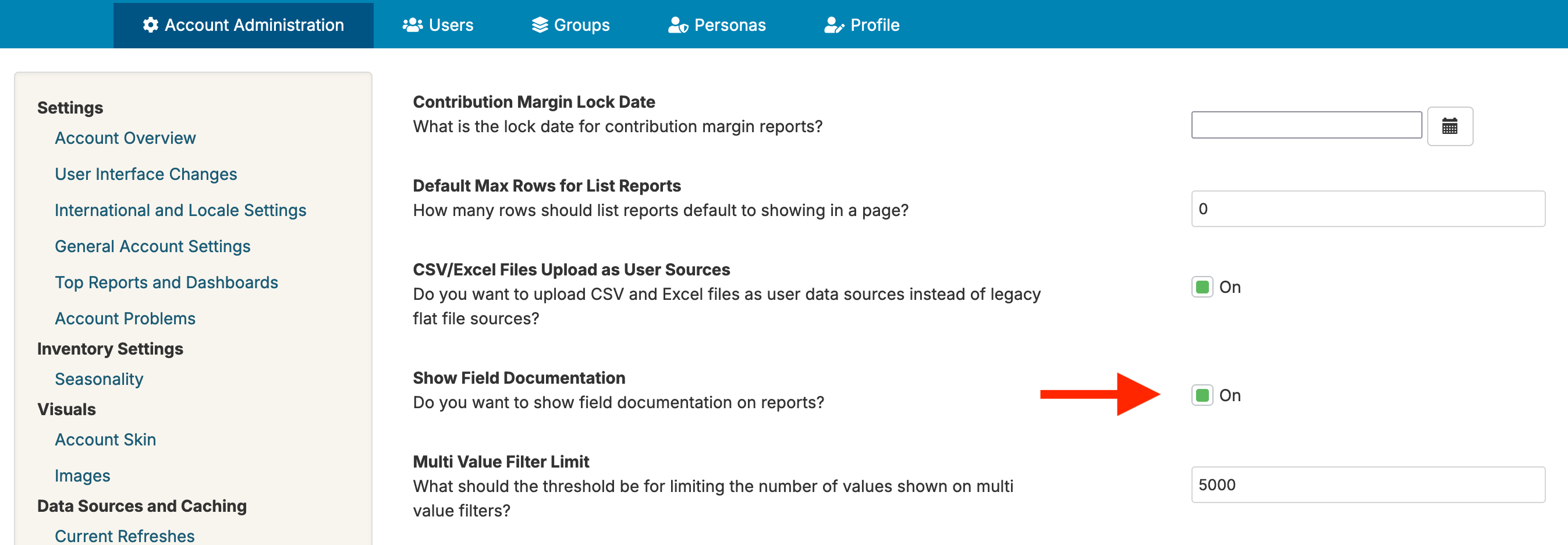Switch to the Groups tab
This screenshot has height=545, width=1568.
coord(570,25)
